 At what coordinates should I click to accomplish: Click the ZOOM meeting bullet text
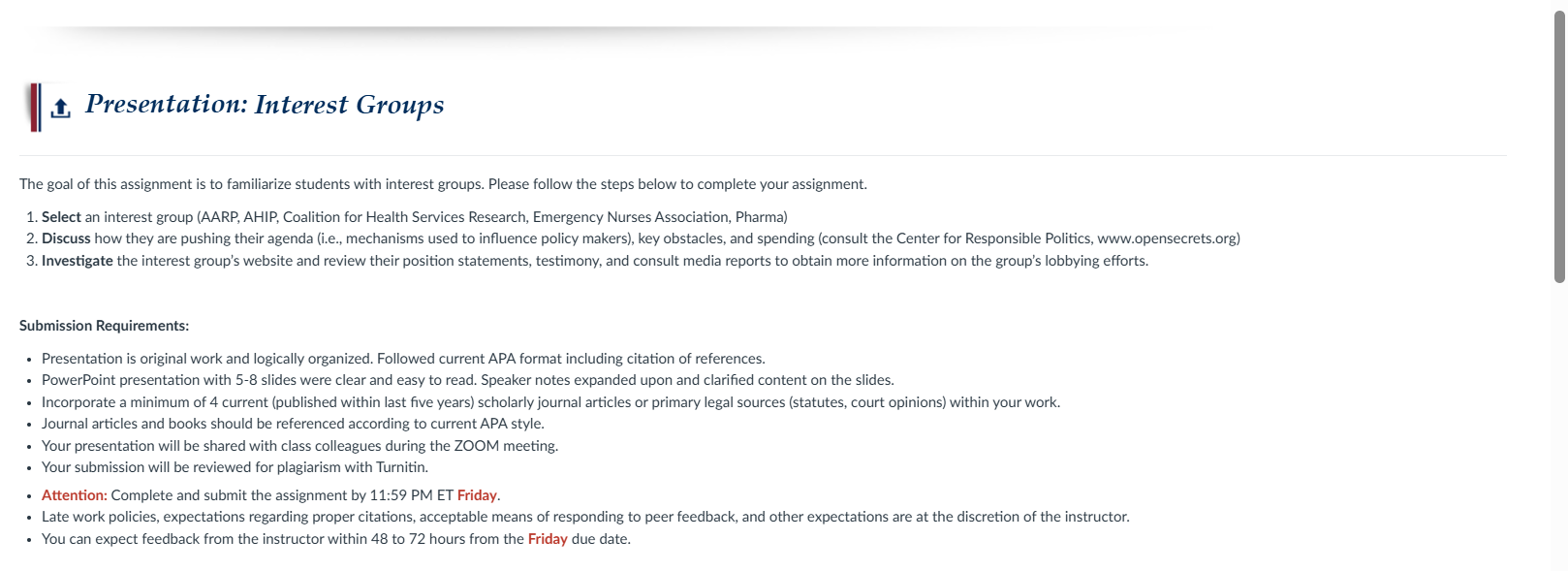pyautogui.click(x=299, y=446)
